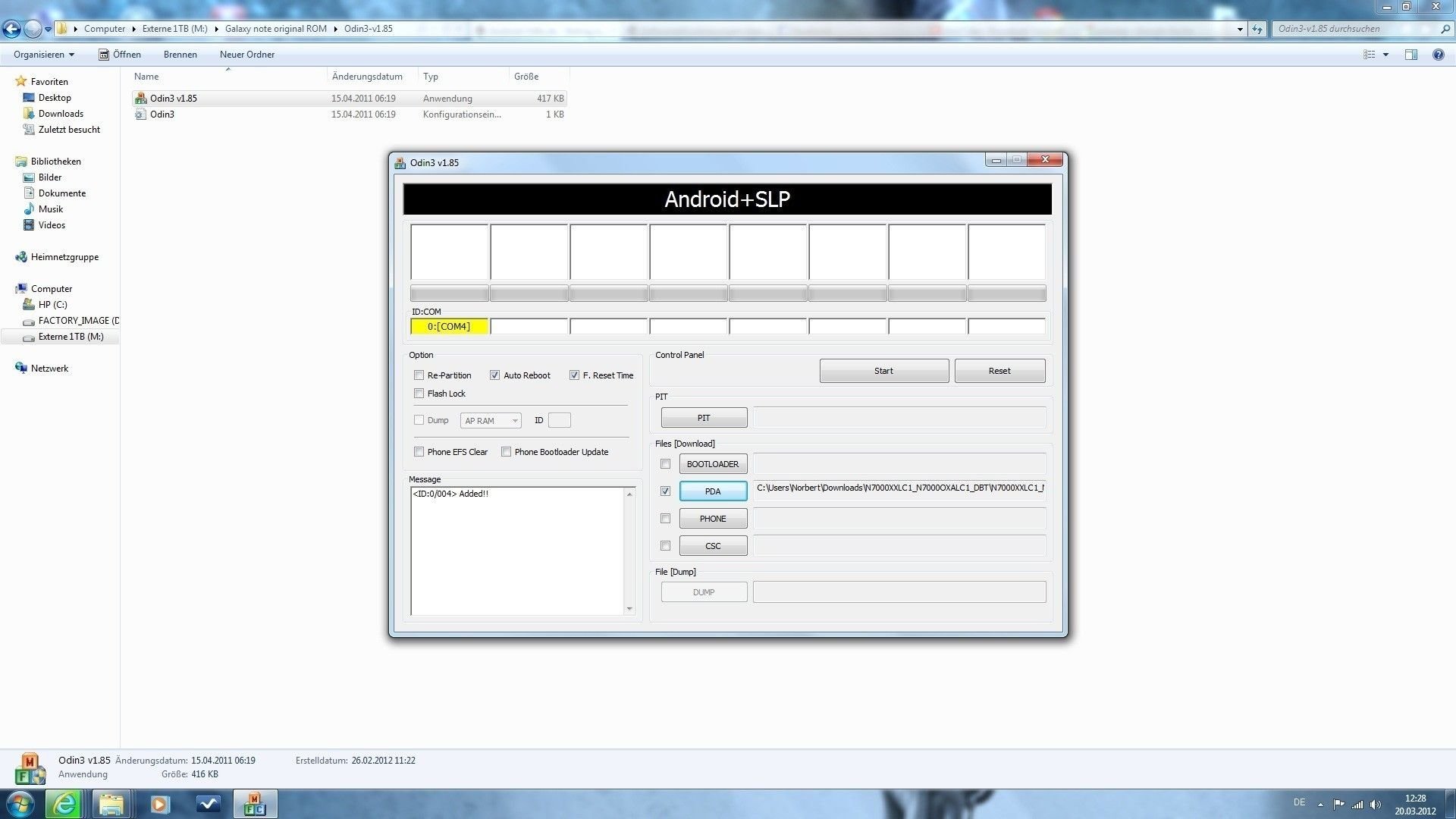Click the Netzwerk icon in sidebar
Image resolution: width=1456 pixels, height=819 pixels.
tap(21, 369)
